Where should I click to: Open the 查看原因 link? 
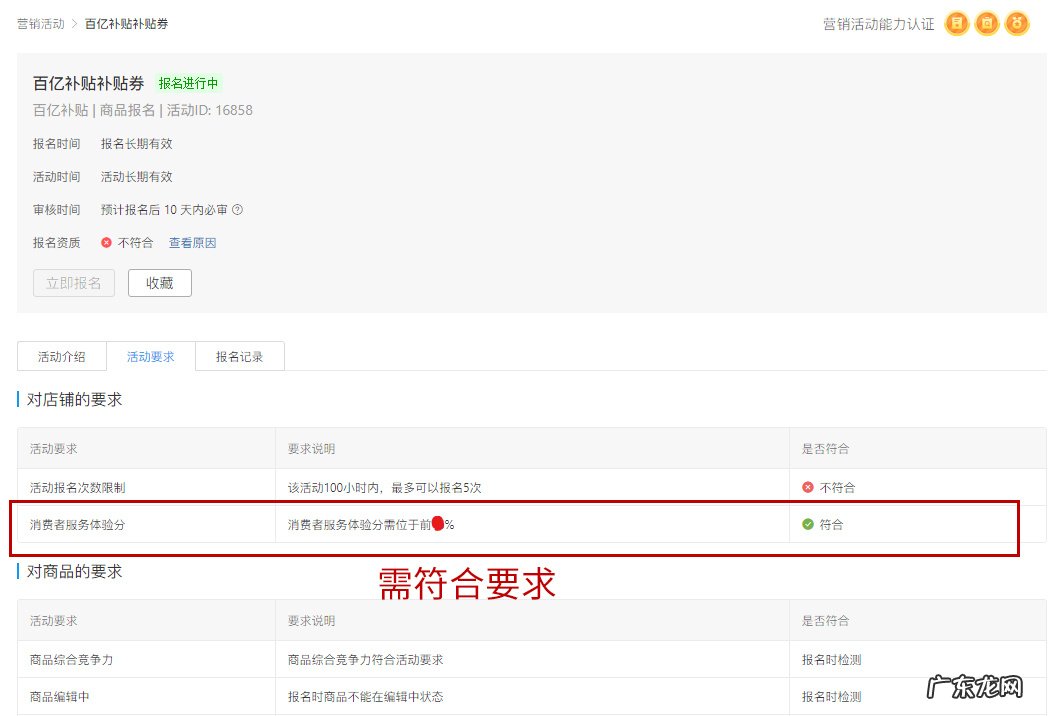pos(192,242)
